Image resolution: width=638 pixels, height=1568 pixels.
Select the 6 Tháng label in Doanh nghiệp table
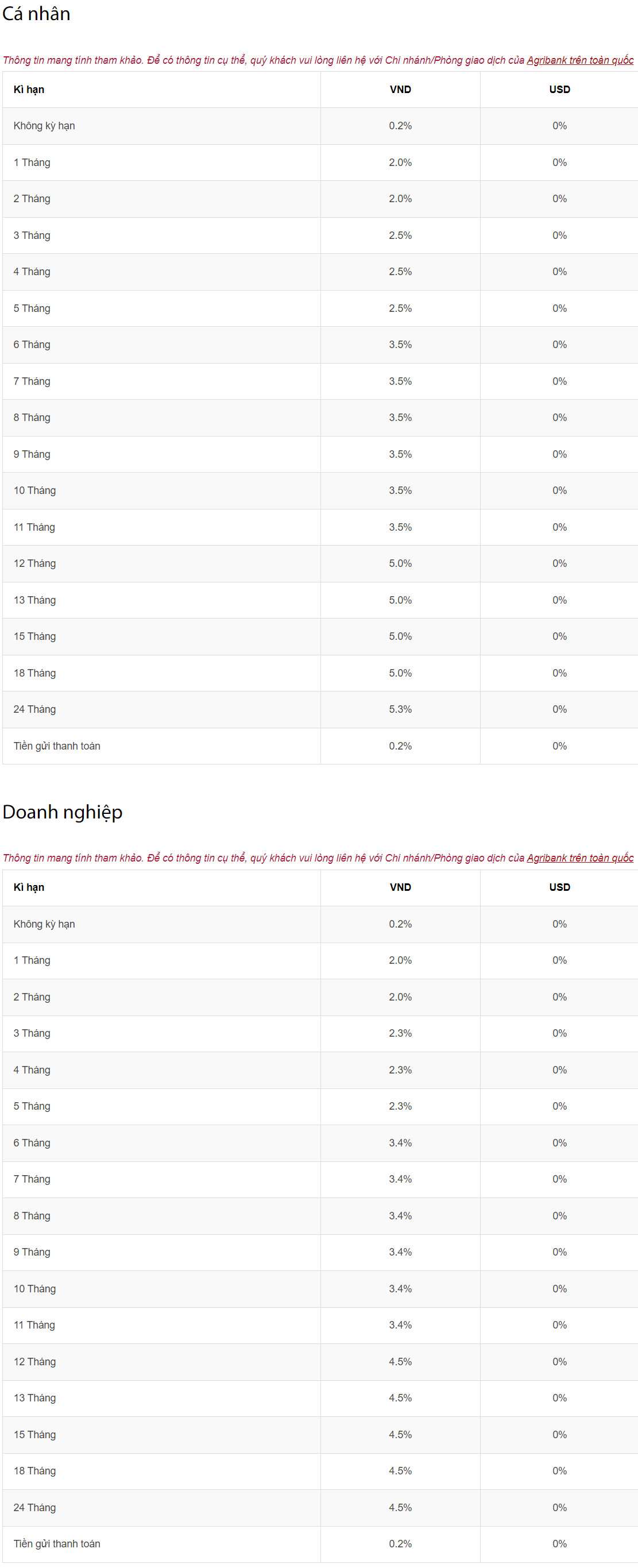[32, 1142]
